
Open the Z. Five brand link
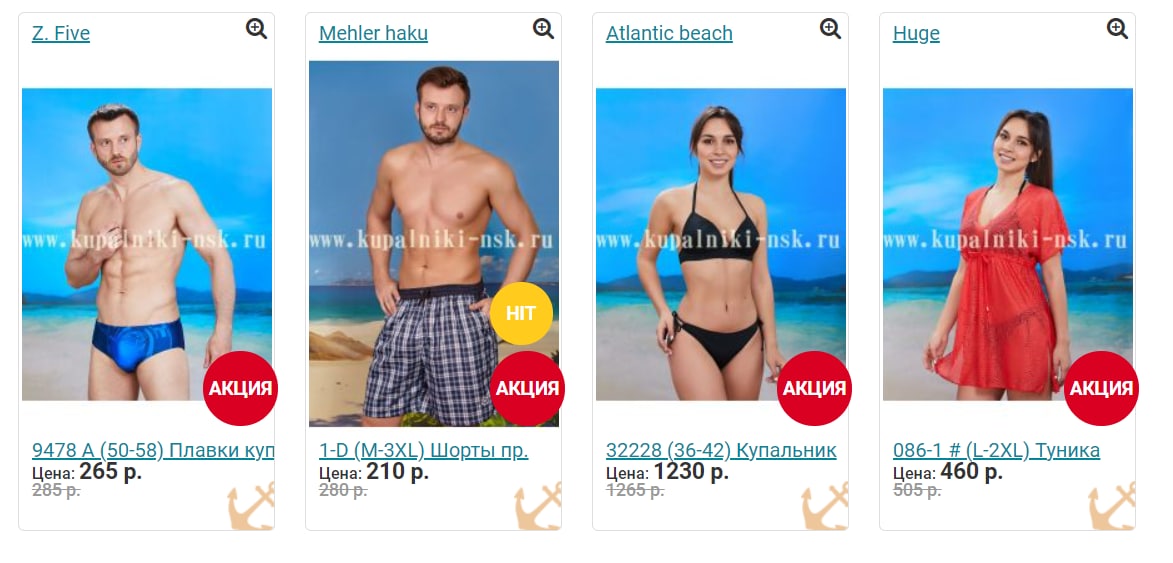point(61,34)
